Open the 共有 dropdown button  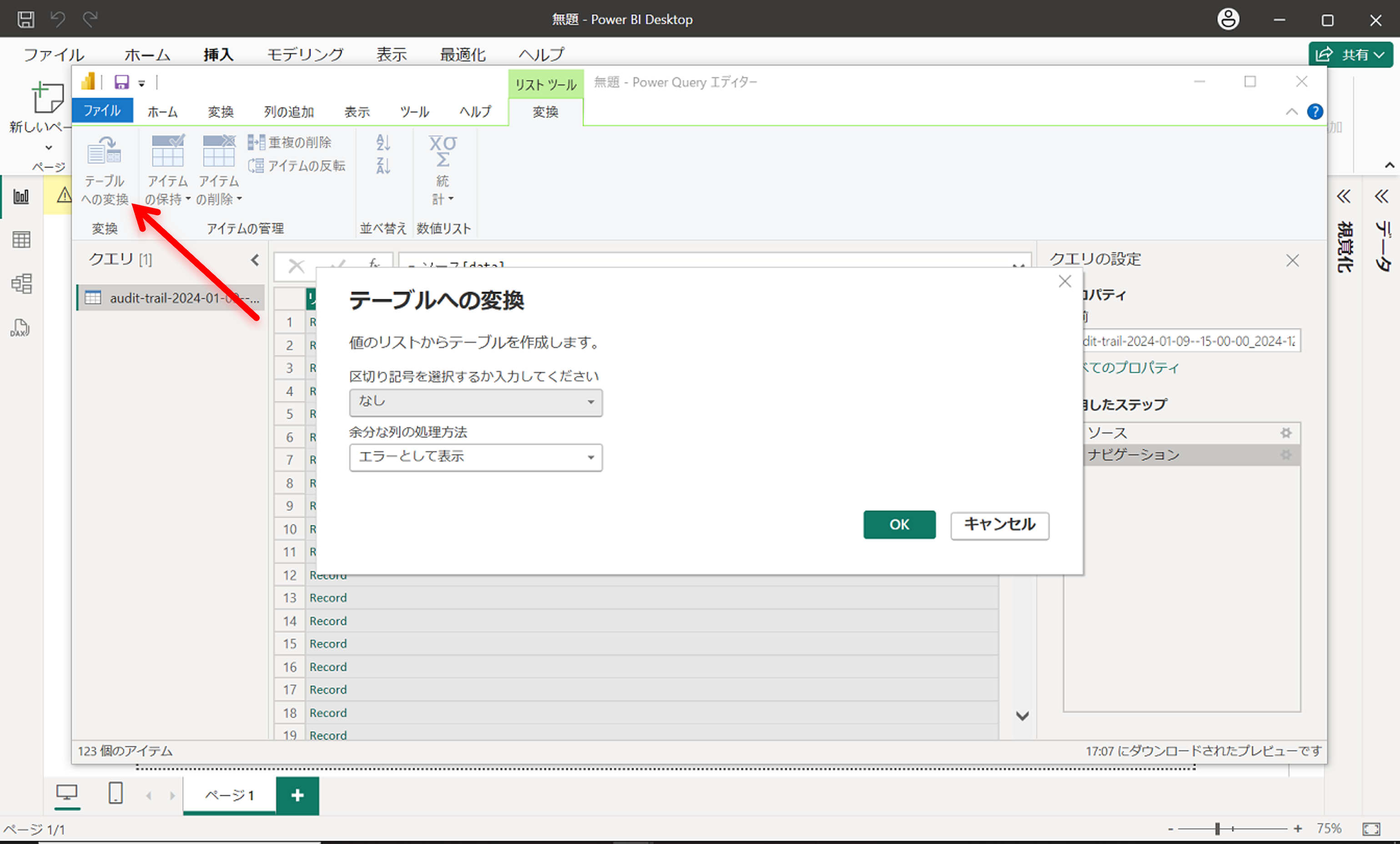pos(1350,55)
